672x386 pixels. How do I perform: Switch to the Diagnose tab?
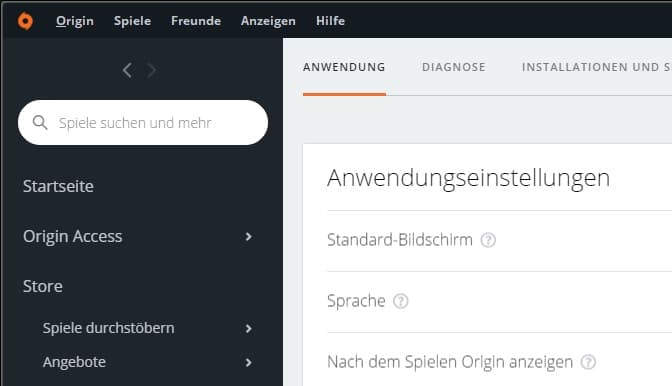454,67
